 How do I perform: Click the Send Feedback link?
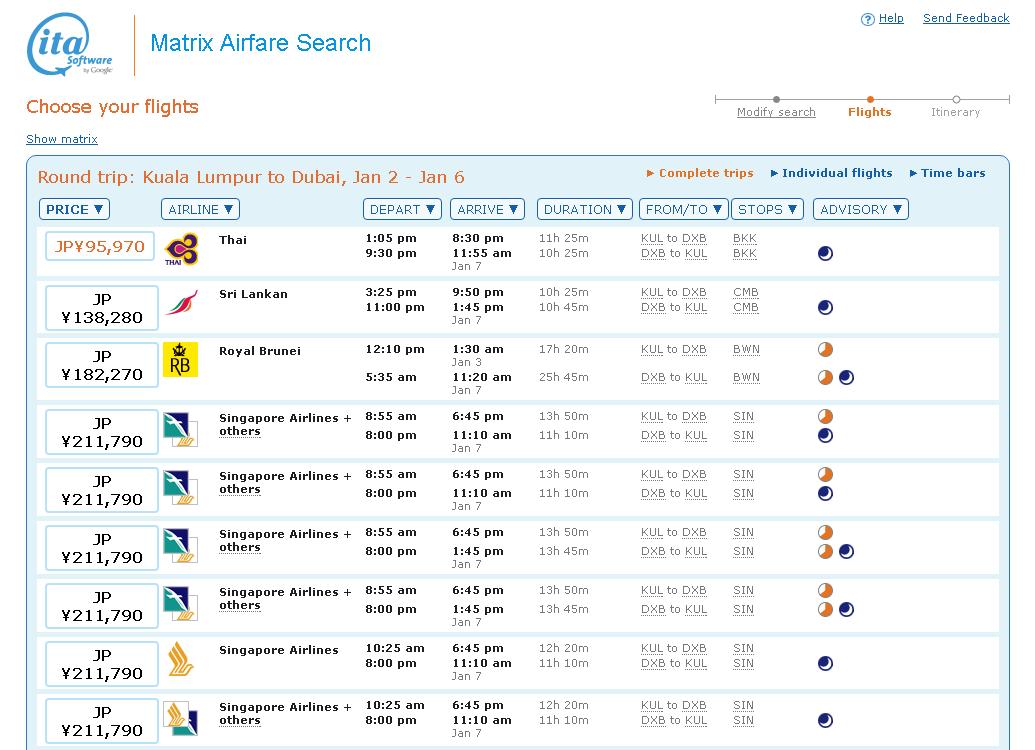point(966,18)
